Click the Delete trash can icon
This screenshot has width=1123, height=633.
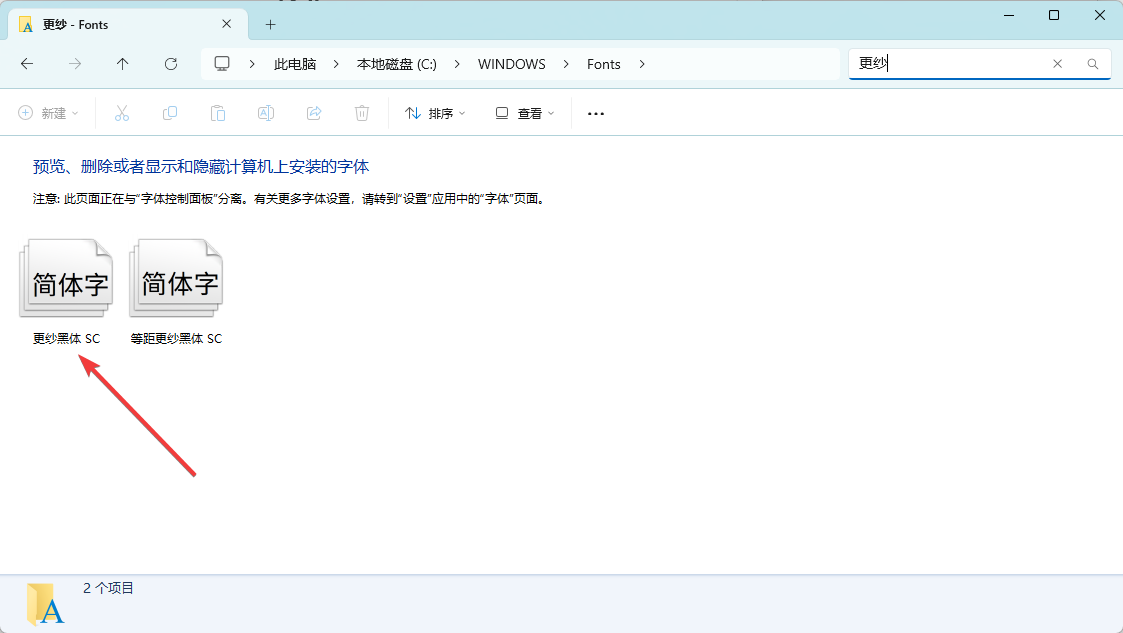point(362,114)
